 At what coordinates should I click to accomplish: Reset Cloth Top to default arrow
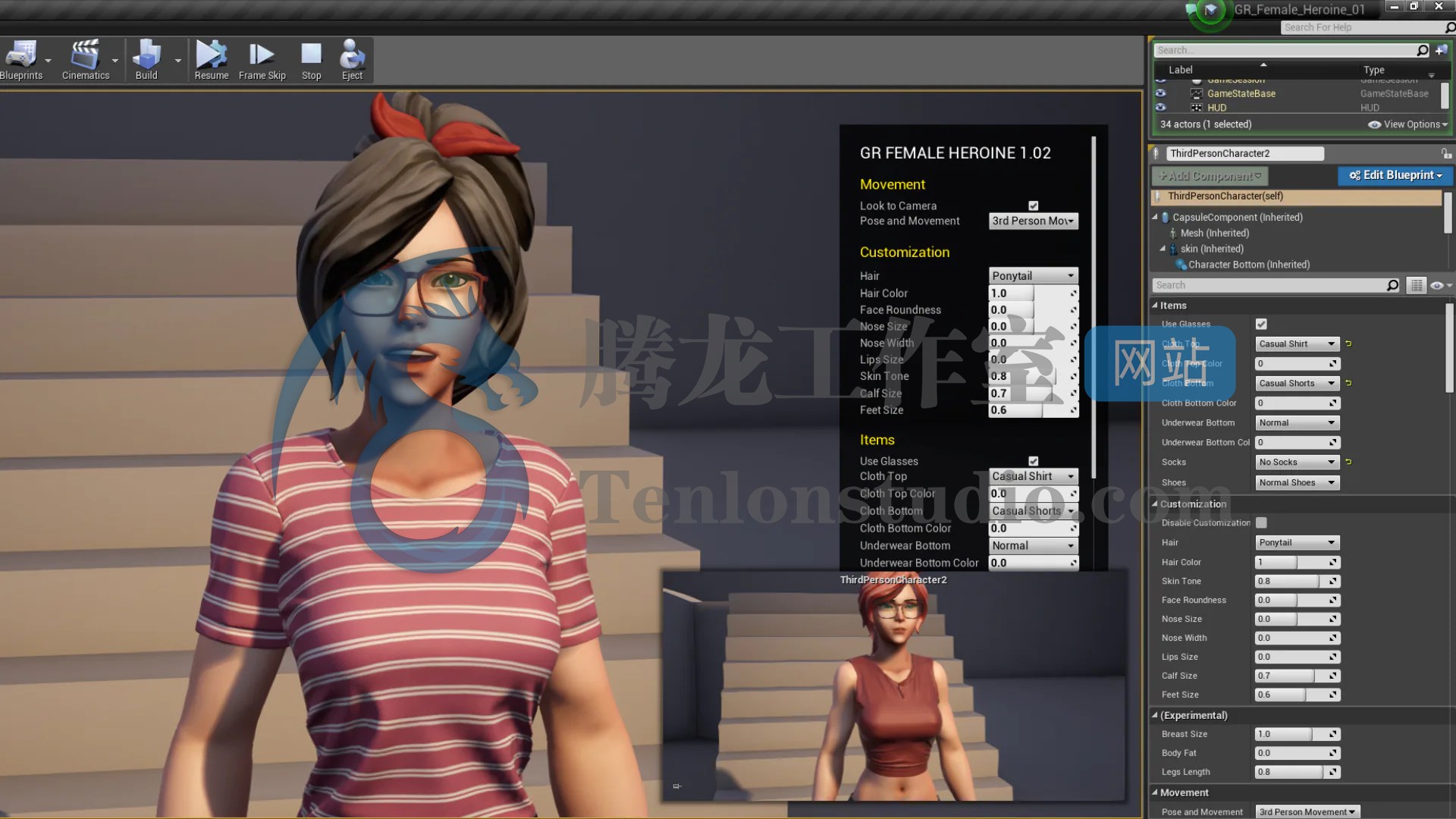1348,344
